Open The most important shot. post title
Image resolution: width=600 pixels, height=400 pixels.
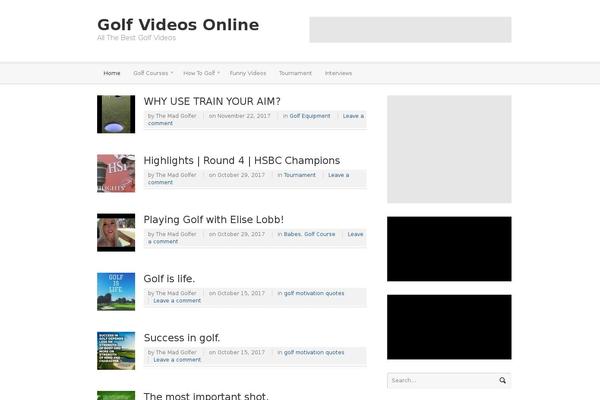click(x=206, y=396)
